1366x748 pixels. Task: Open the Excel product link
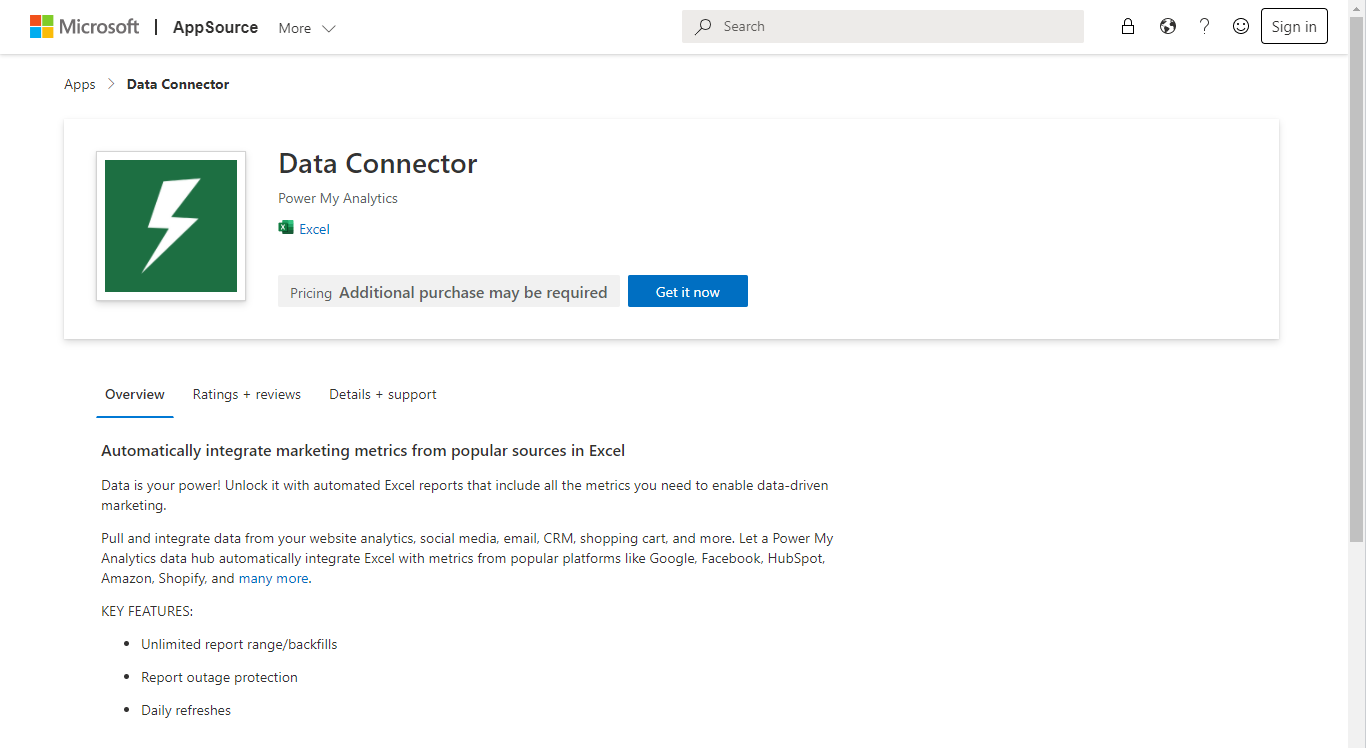(x=314, y=229)
